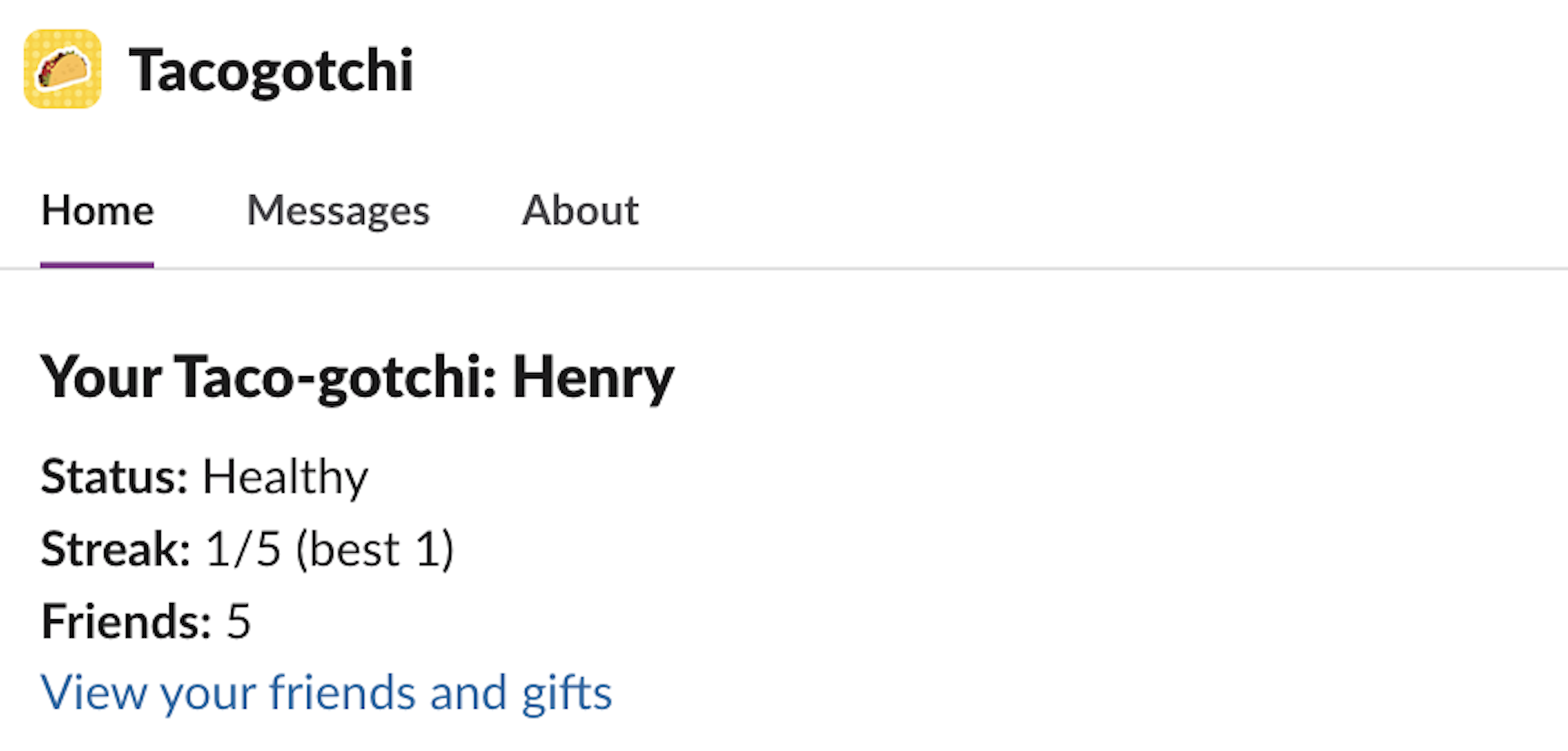Image resolution: width=1568 pixels, height=751 pixels.
Task: Click the purple underline beneath Home tab
Action: click(x=97, y=265)
